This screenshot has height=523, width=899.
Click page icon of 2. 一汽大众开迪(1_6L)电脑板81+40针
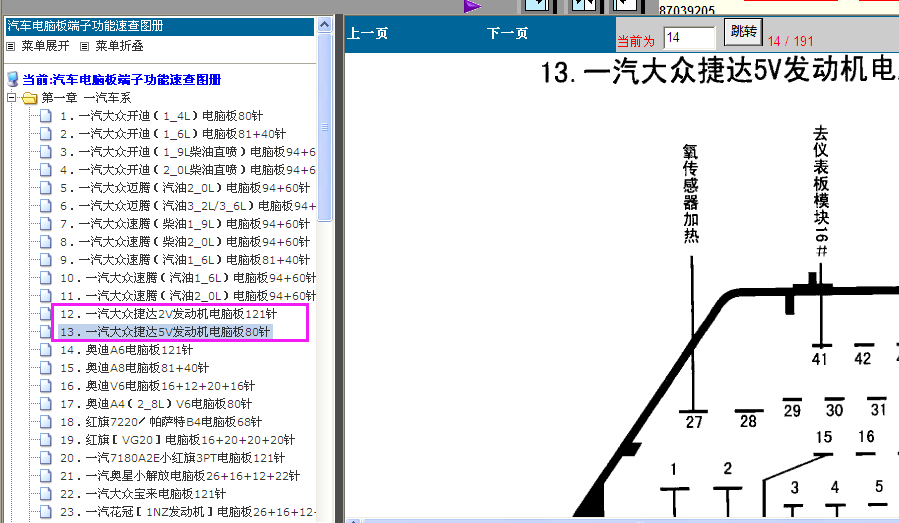coord(46,134)
